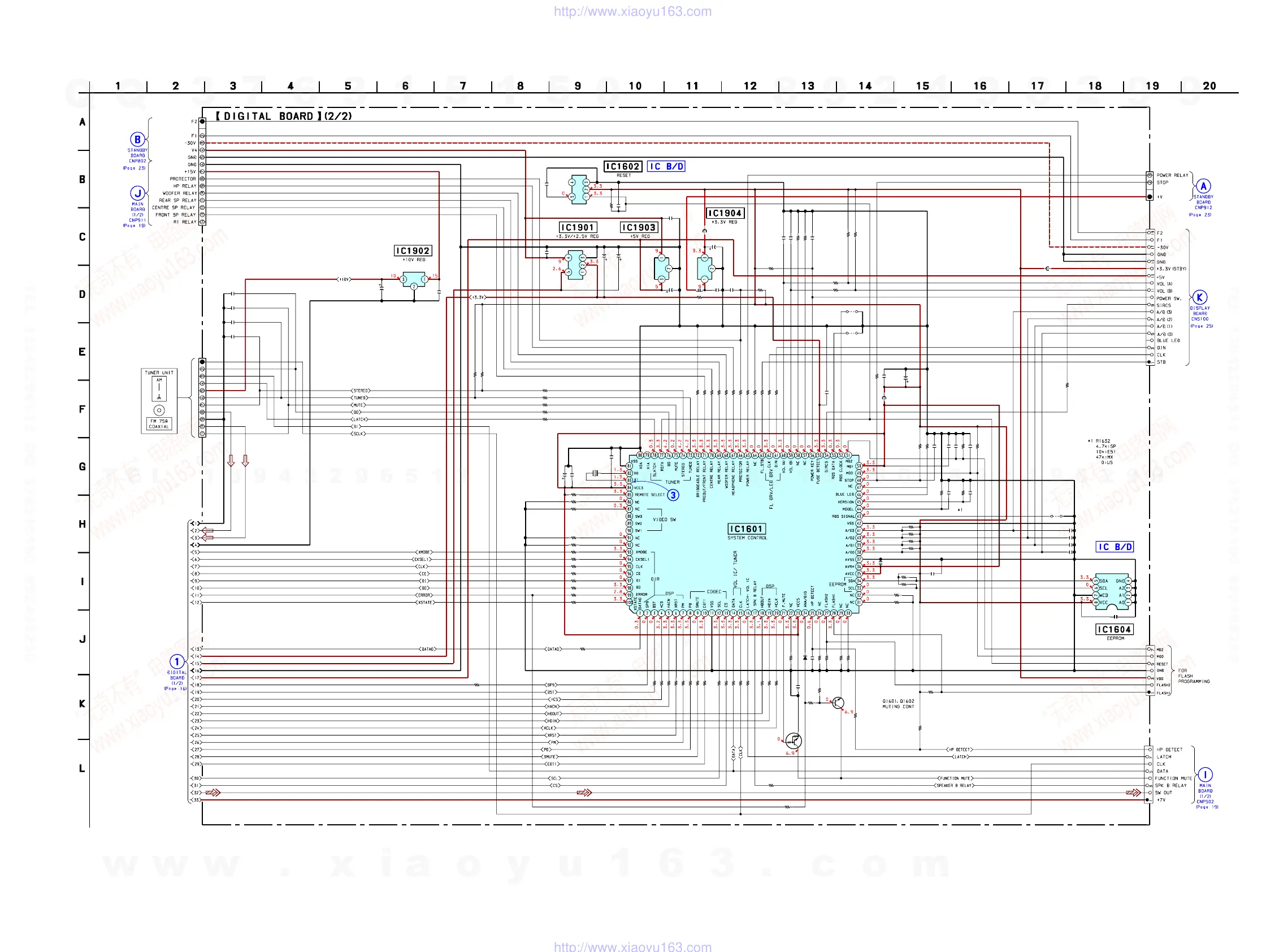The image size is (1266, 952).
Task: Click the IC1903 +5V regulator label
Action: click(639, 227)
